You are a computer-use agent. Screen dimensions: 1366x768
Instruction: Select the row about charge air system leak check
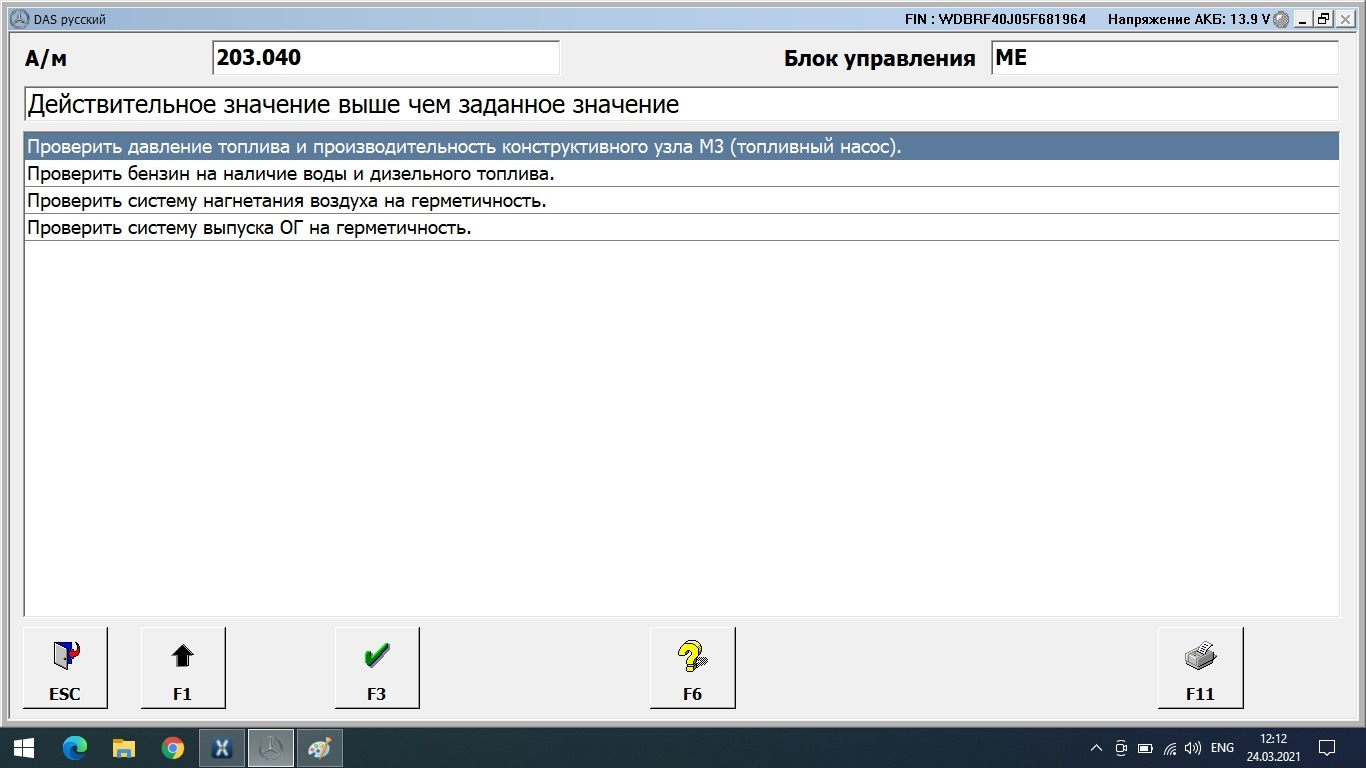click(x=681, y=201)
